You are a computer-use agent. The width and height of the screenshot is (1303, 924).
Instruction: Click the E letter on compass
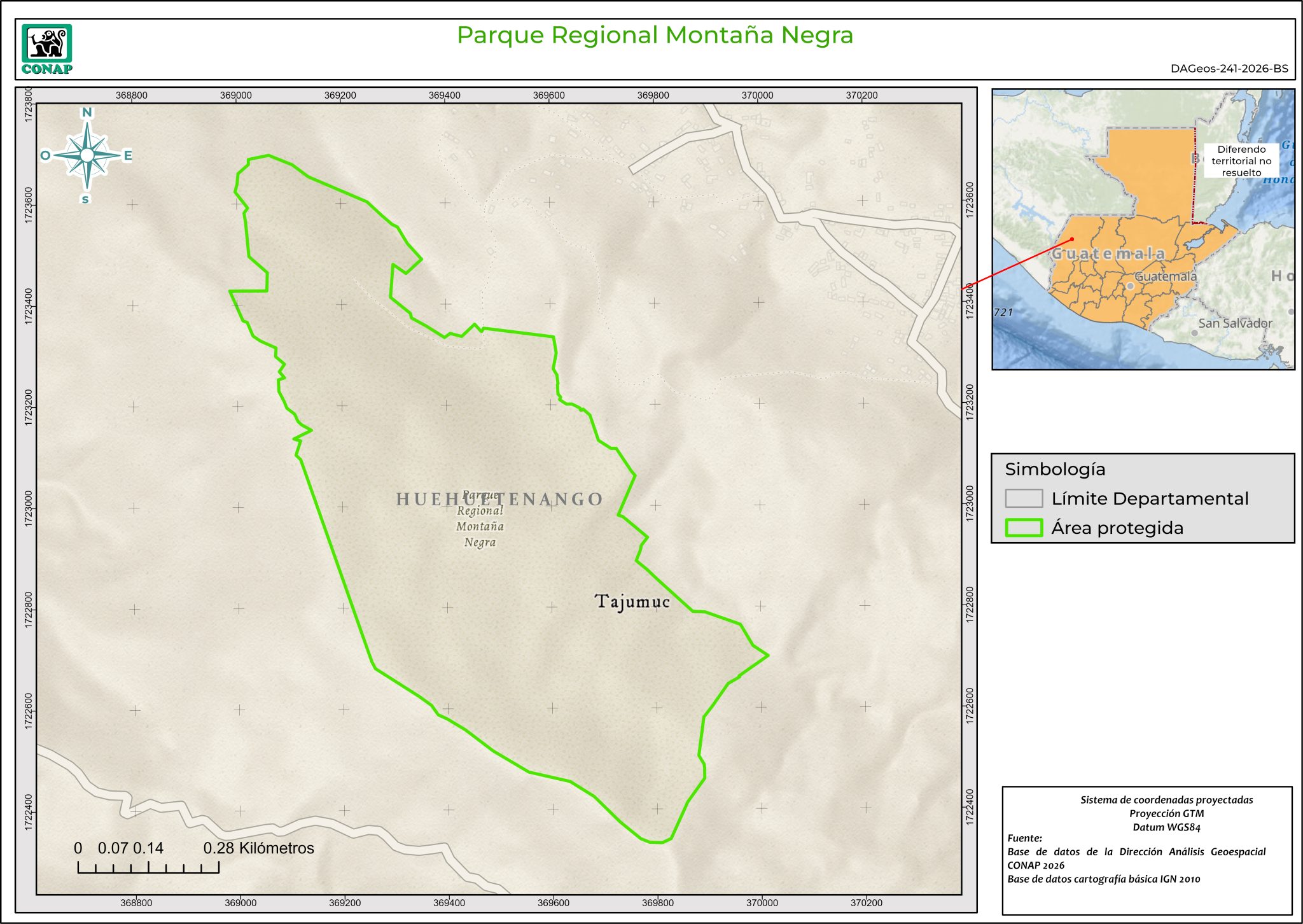127,155
